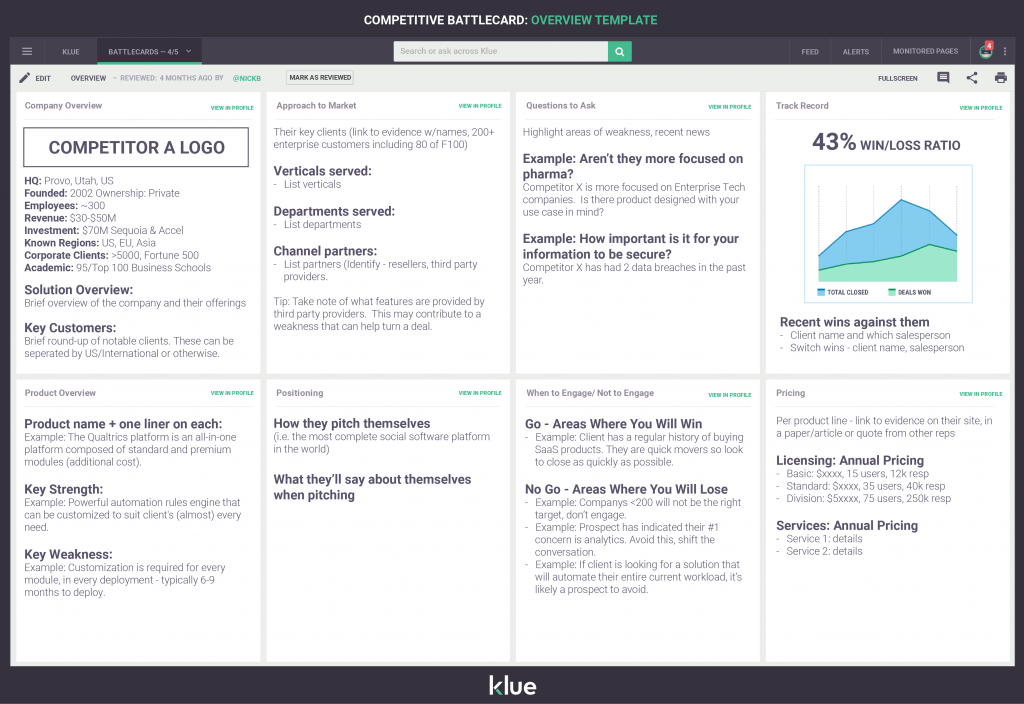Click the 'Verticals served:' heading

(x=323, y=171)
